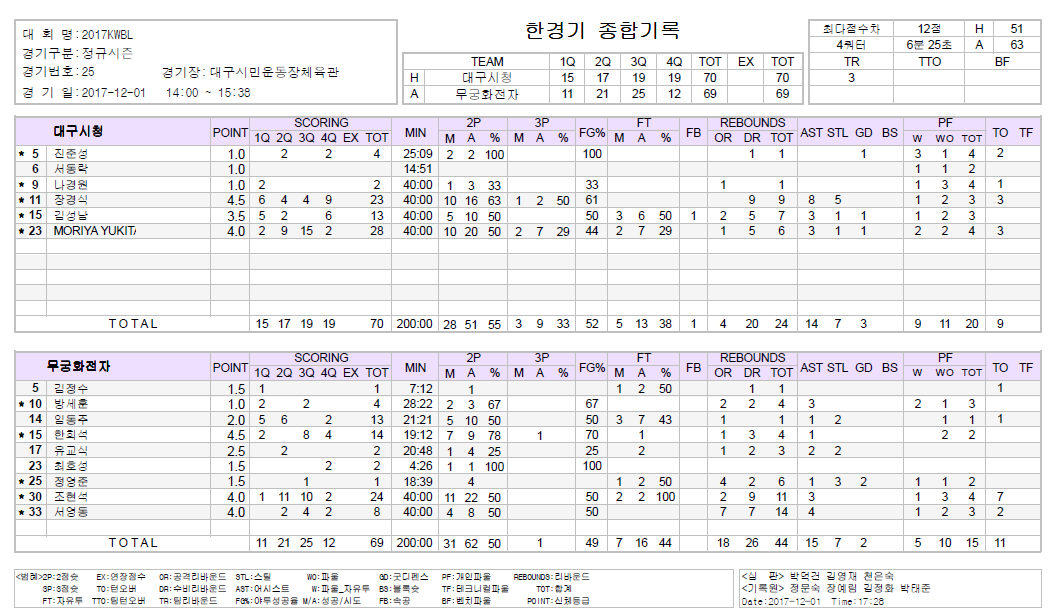Click the legend entry TF:테크니컬파울
Viewport: 1064px width, 616px height.
474,589
